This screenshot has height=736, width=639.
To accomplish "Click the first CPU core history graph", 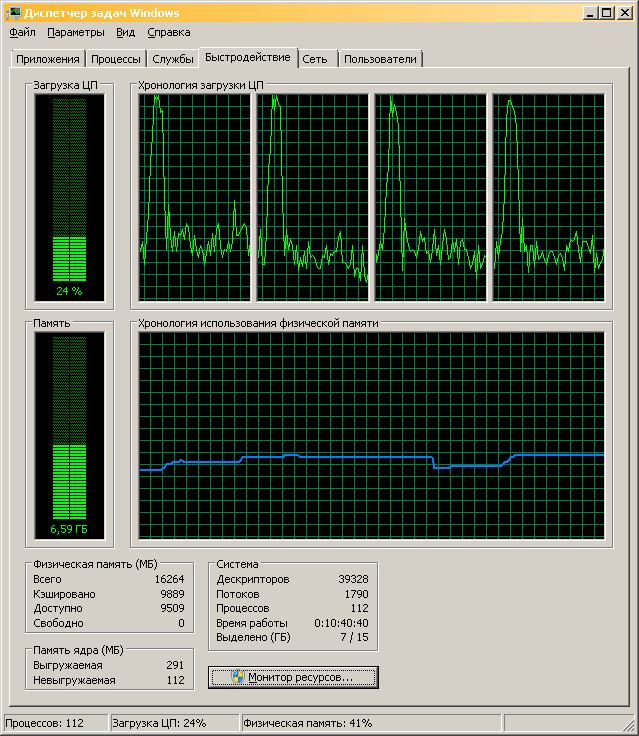I will coord(194,197).
